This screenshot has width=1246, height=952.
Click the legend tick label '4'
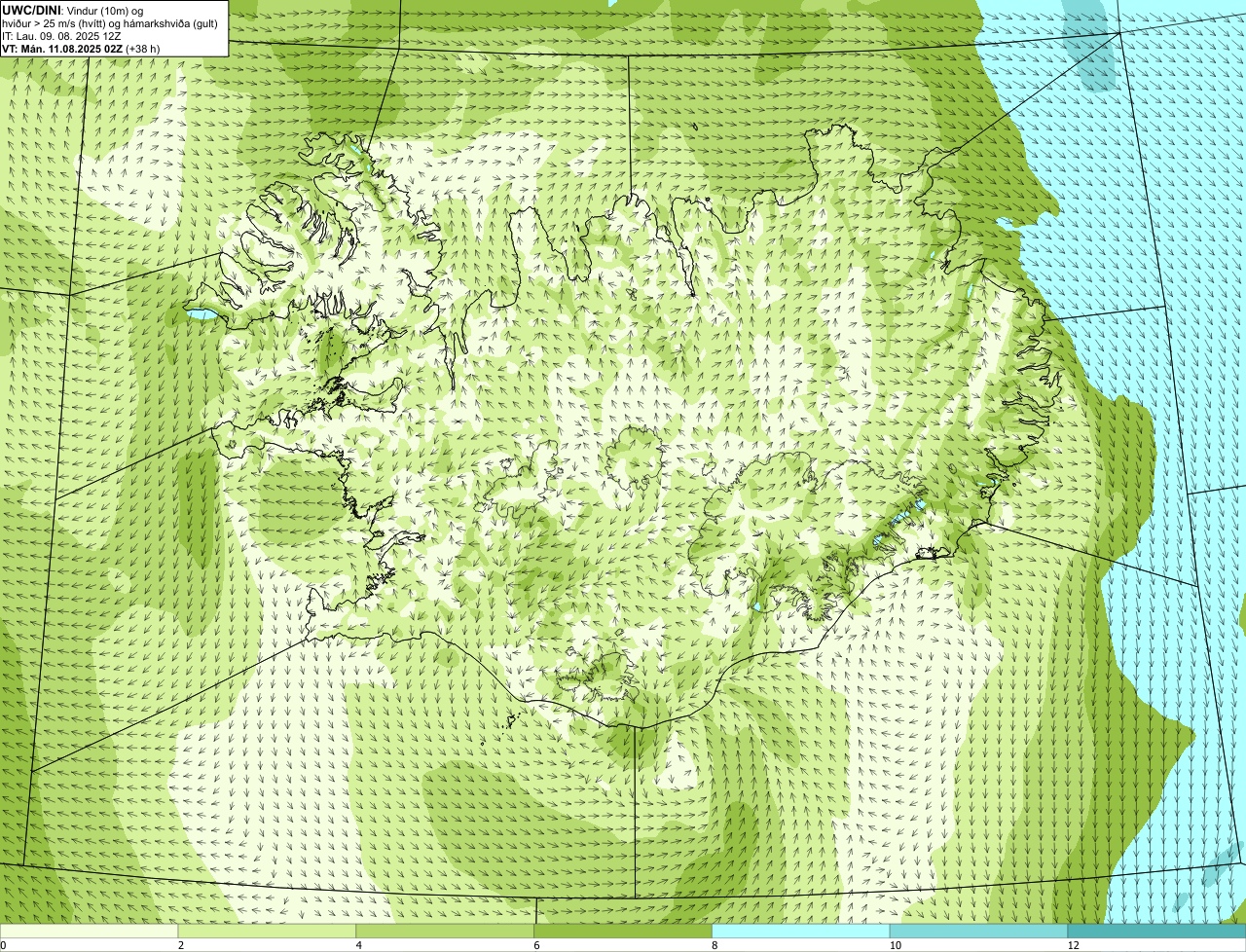pyautogui.click(x=359, y=945)
